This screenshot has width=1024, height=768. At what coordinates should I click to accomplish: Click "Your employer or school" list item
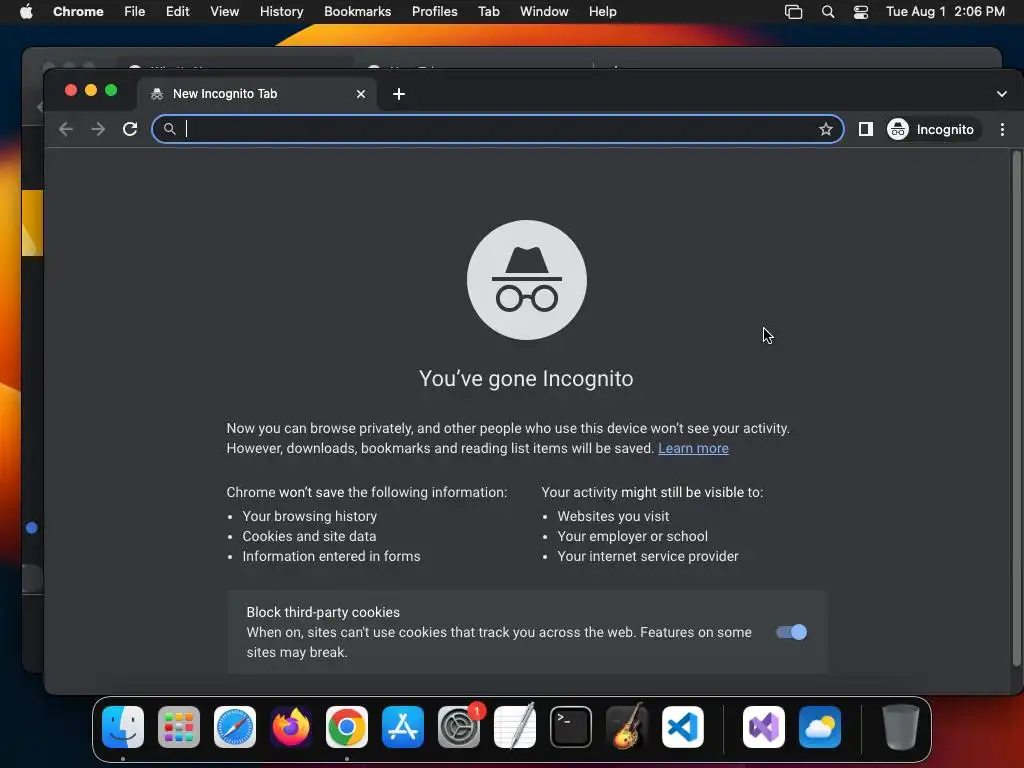pyautogui.click(x=632, y=536)
